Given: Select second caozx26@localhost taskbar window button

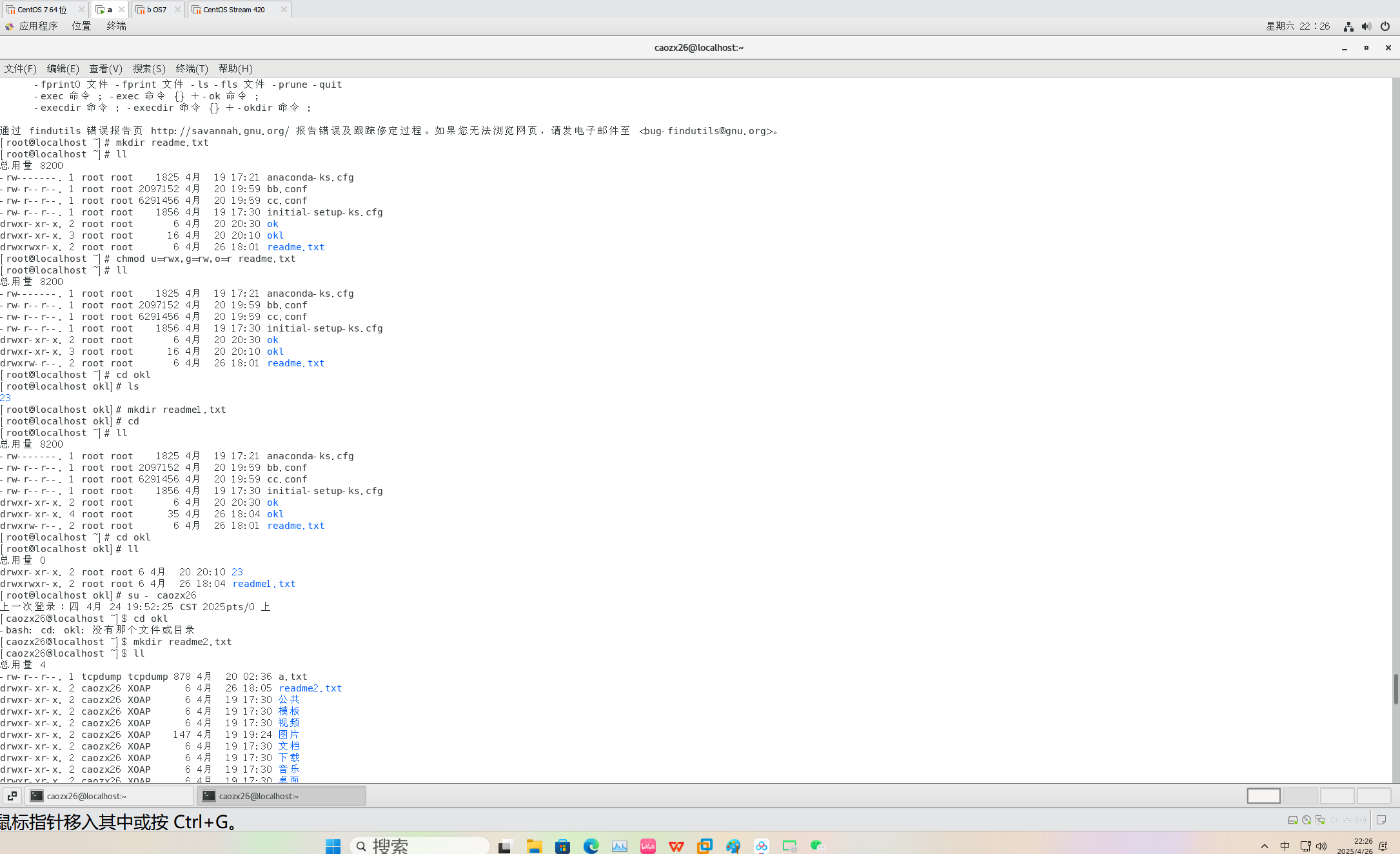Looking at the screenshot, I should pos(281,796).
